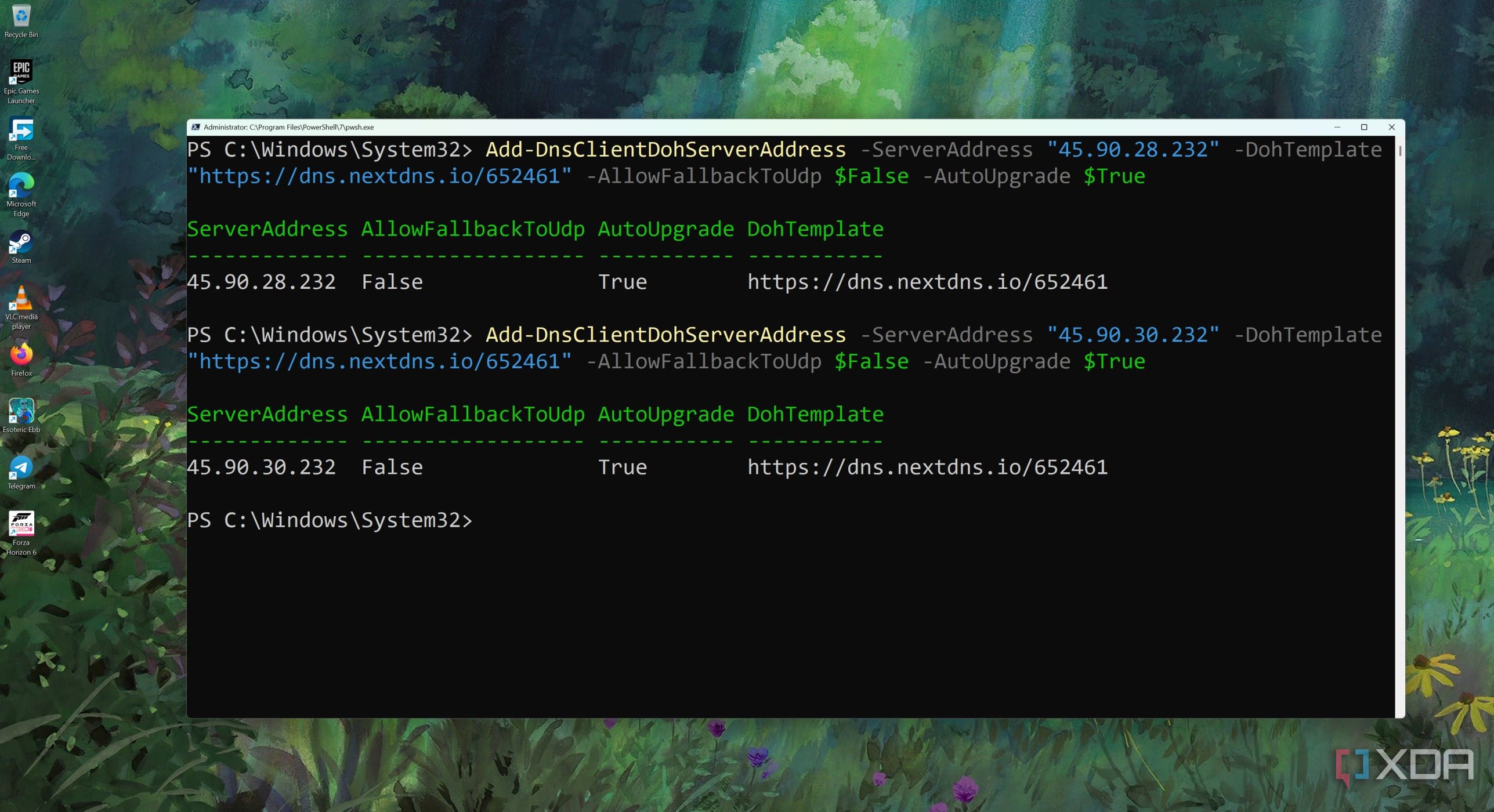The height and width of the screenshot is (812, 1494).
Task: Click the second command's quoted nextdns URL
Action: tap(379, 361)
